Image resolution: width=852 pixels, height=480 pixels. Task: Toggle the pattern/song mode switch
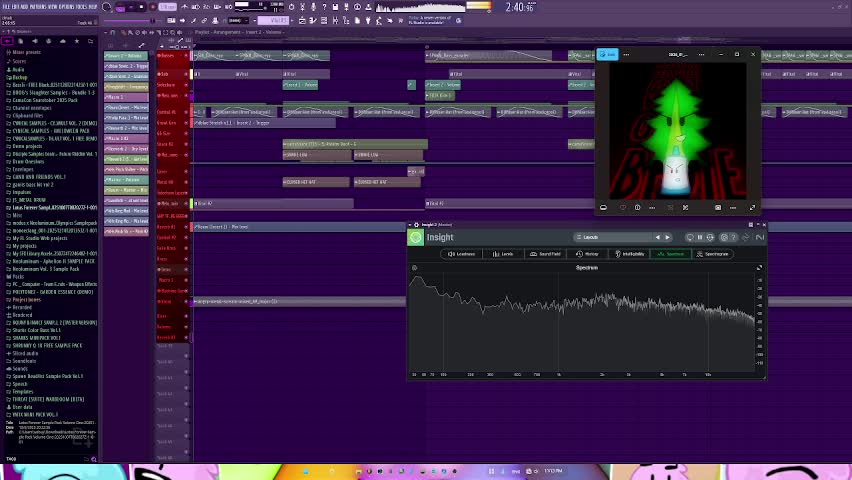121,8
